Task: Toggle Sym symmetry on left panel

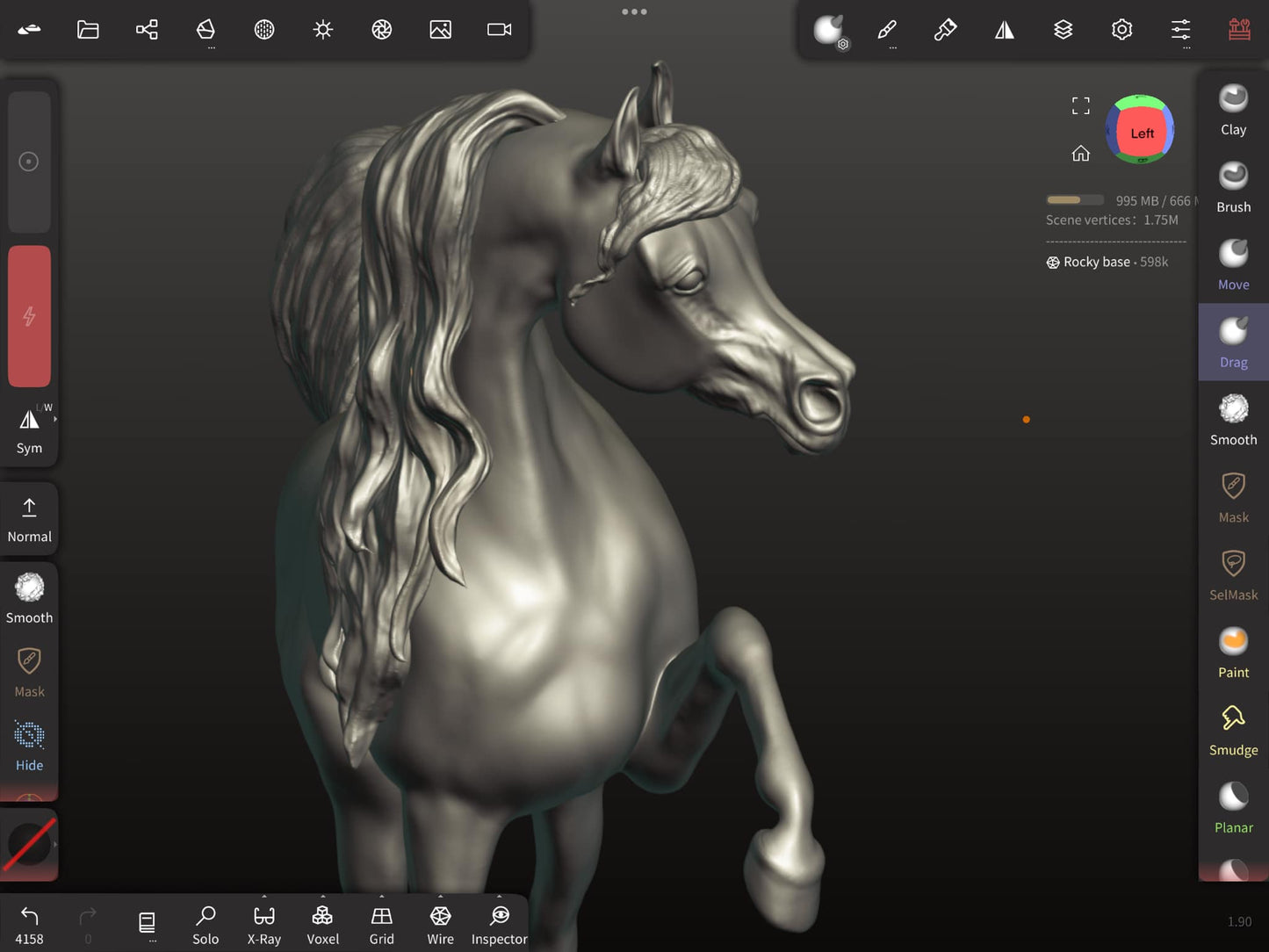Action: tap(29, 430)
